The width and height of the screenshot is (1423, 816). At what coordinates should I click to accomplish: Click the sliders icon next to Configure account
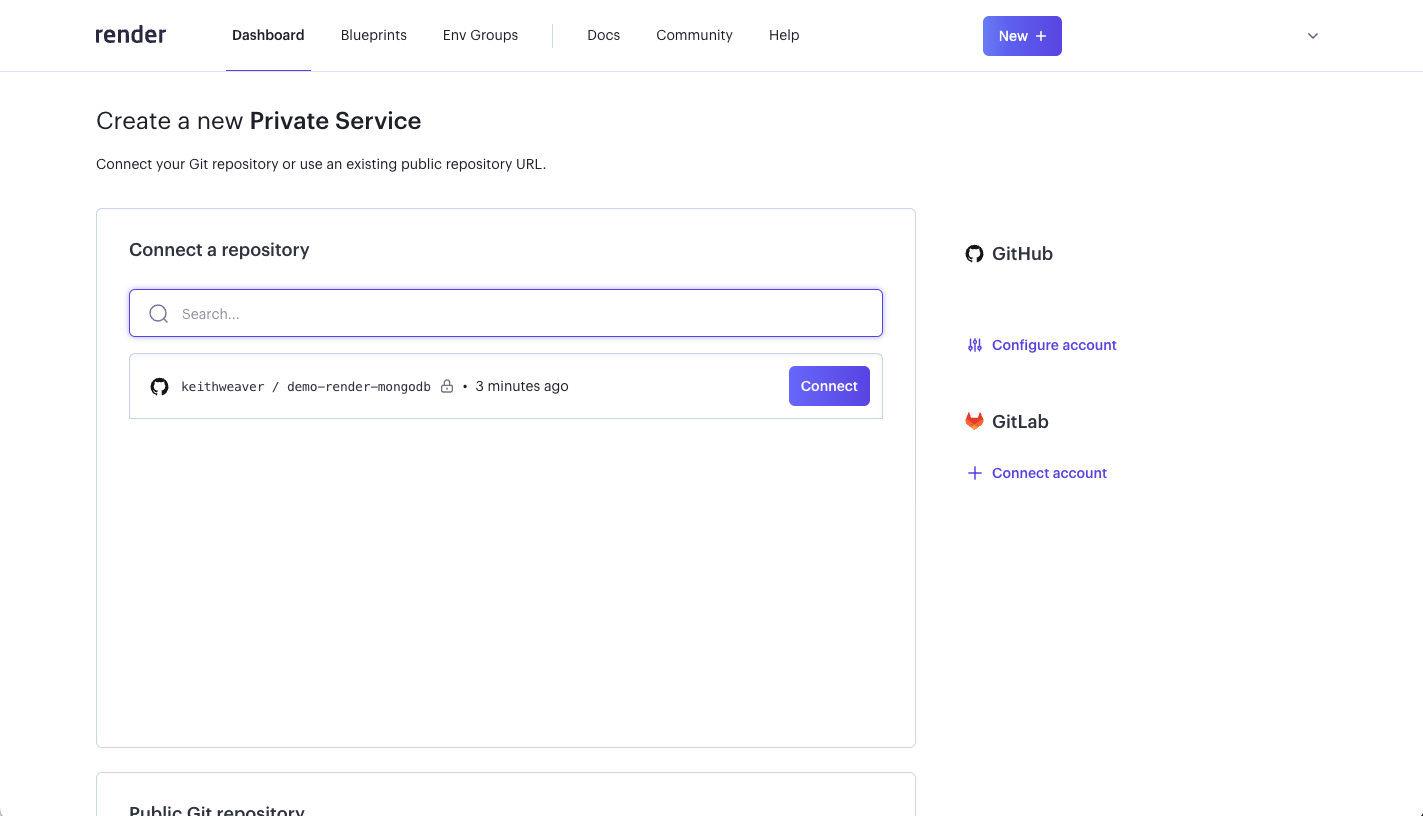[x=975, y=345]
